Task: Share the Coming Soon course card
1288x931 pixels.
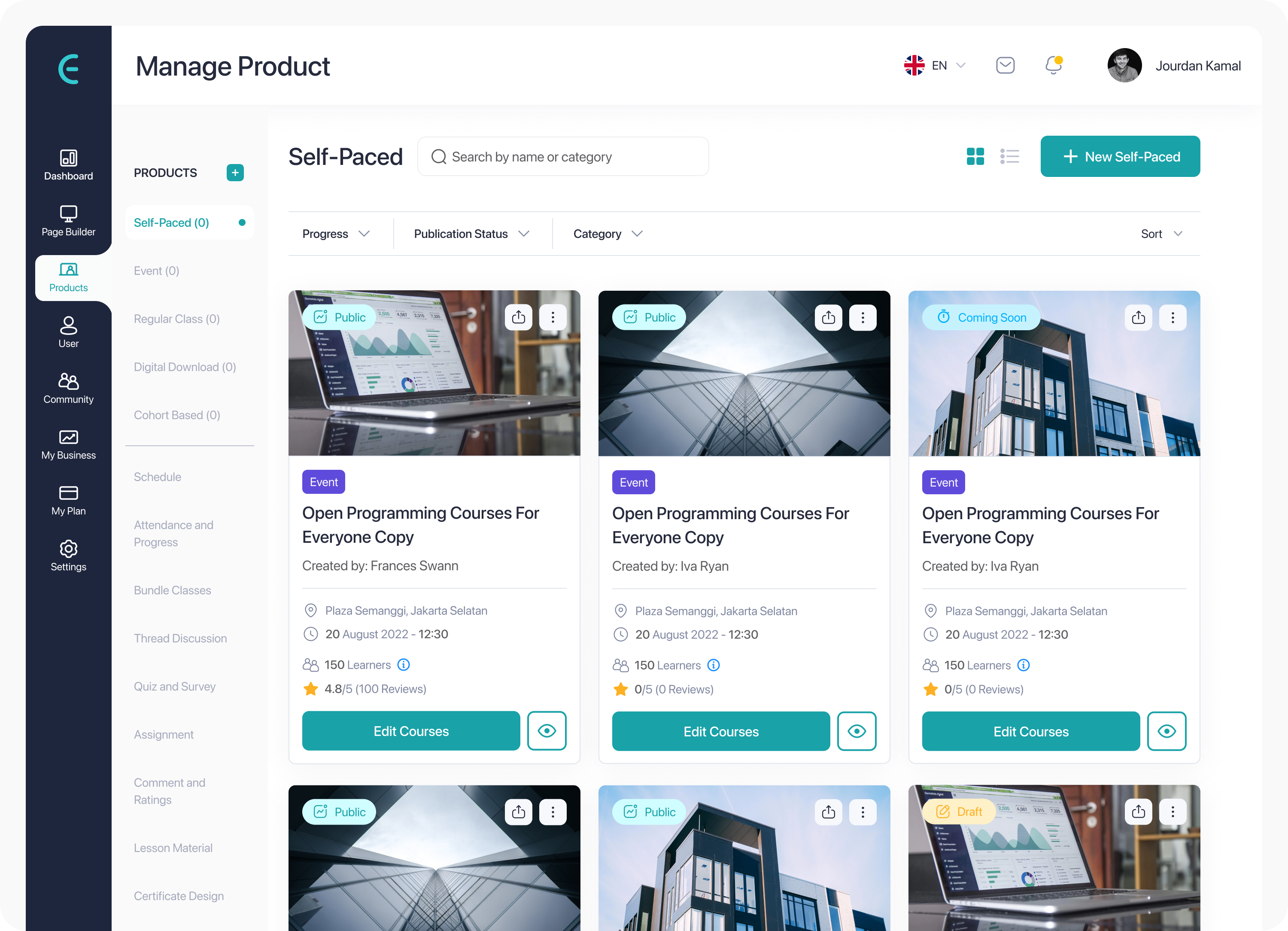Action: (1139, 317)
